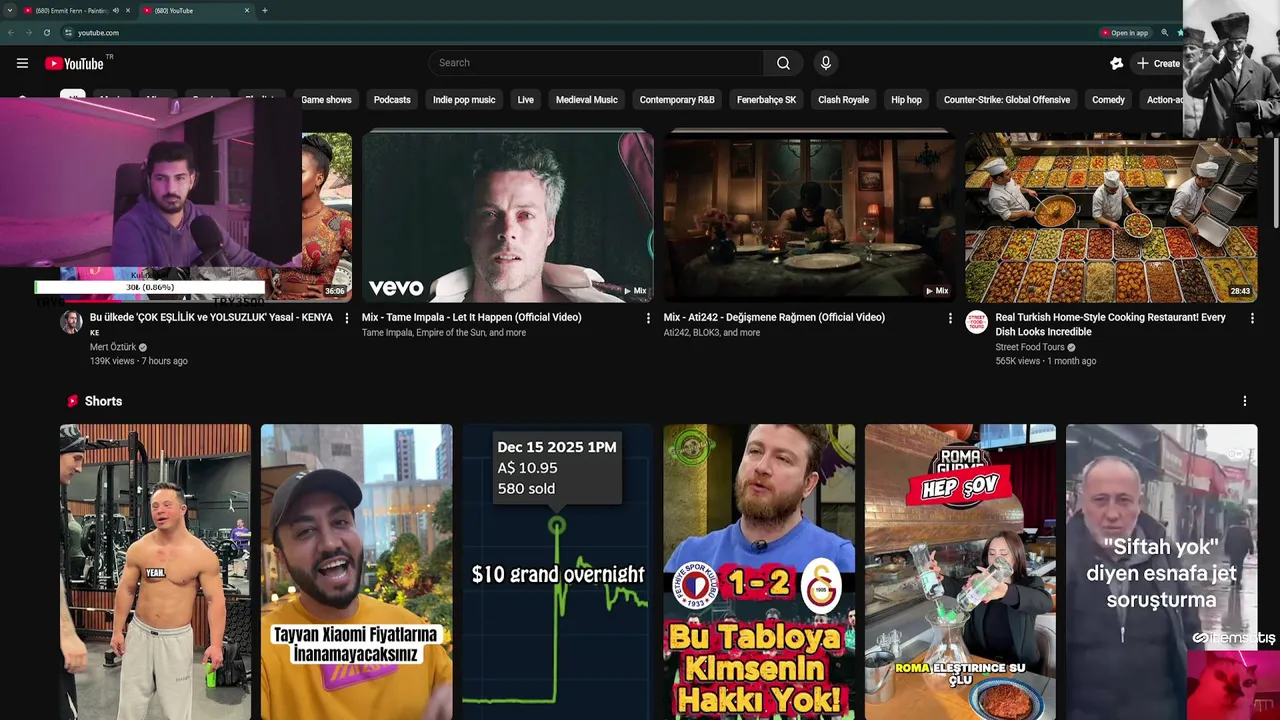Focus the YouTube search field

point(596,63)
